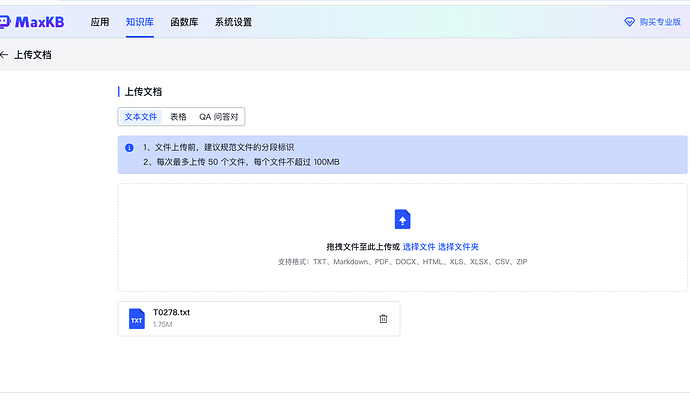Screen dimensions: 690x399
Task: Open 系统设置 in the top navigation
Action: tap(233, 22)
